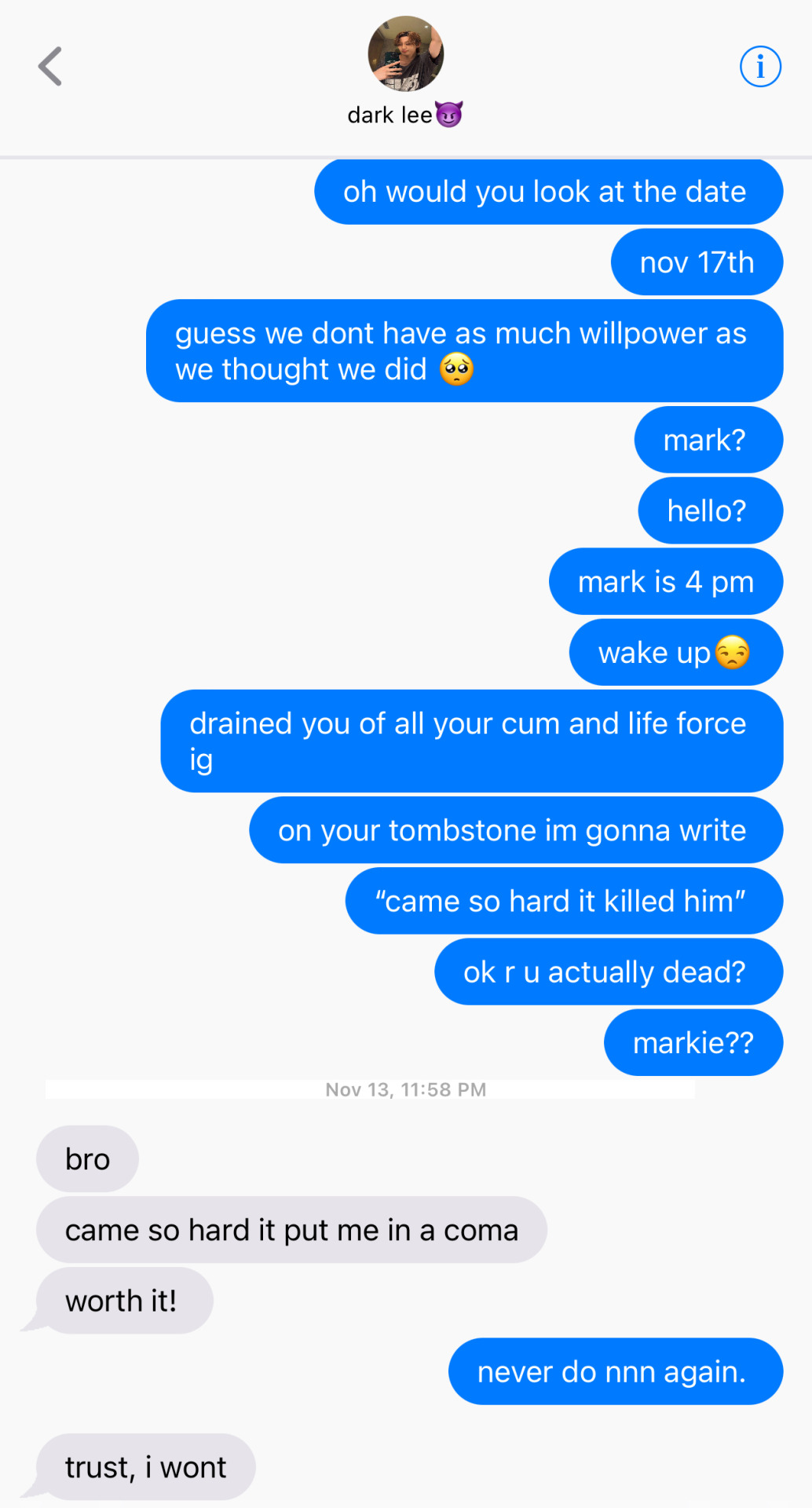This screenshot has width=812, height=1508.
Task: Tap the 'mark is 4 pm' message
Action: pos(666,582)
